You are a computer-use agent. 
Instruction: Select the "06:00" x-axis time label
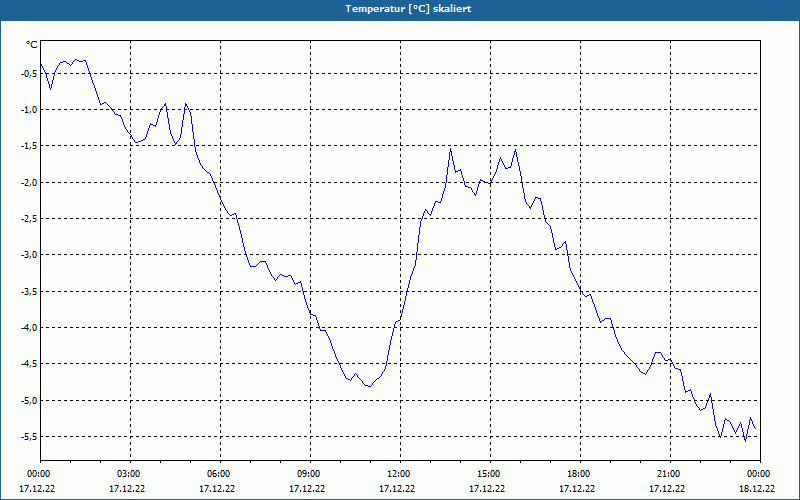click(x=220, y=474)
